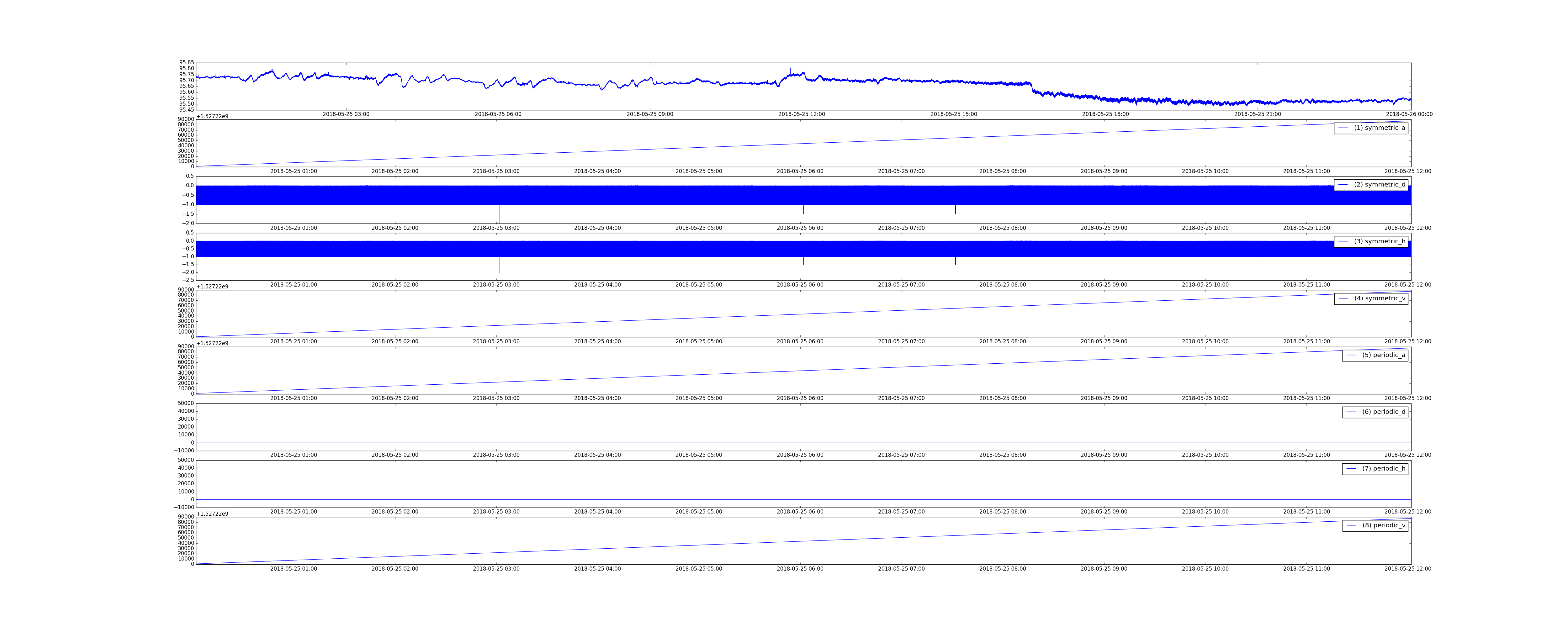The width and height of the screenshot is (1568, 627).
Task: Select the (7) periodic_h legend entry
Action: [x=1375, y=469]
